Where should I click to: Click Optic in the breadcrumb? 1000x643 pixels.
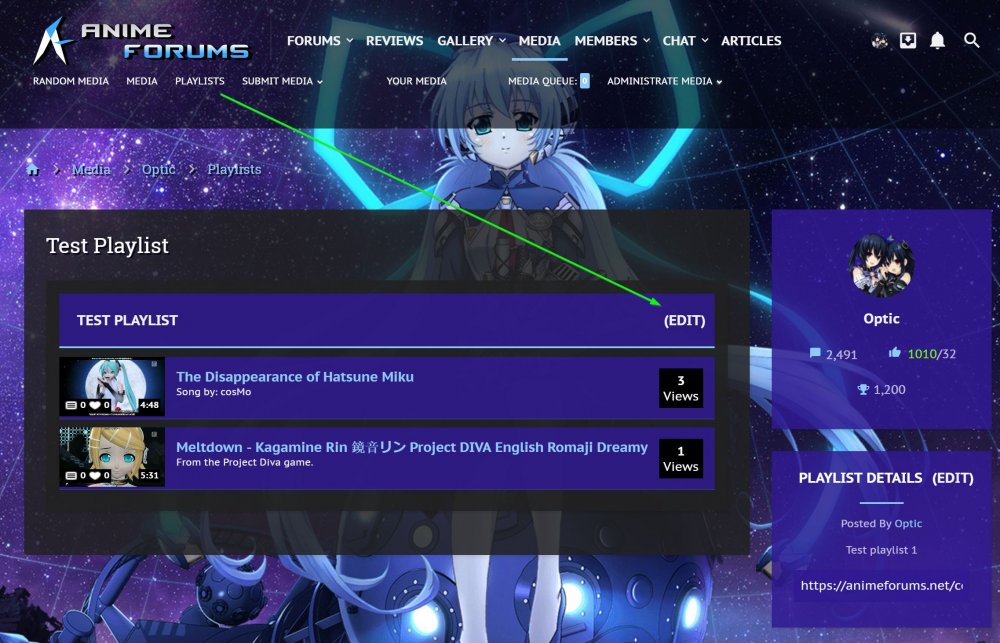158,169
